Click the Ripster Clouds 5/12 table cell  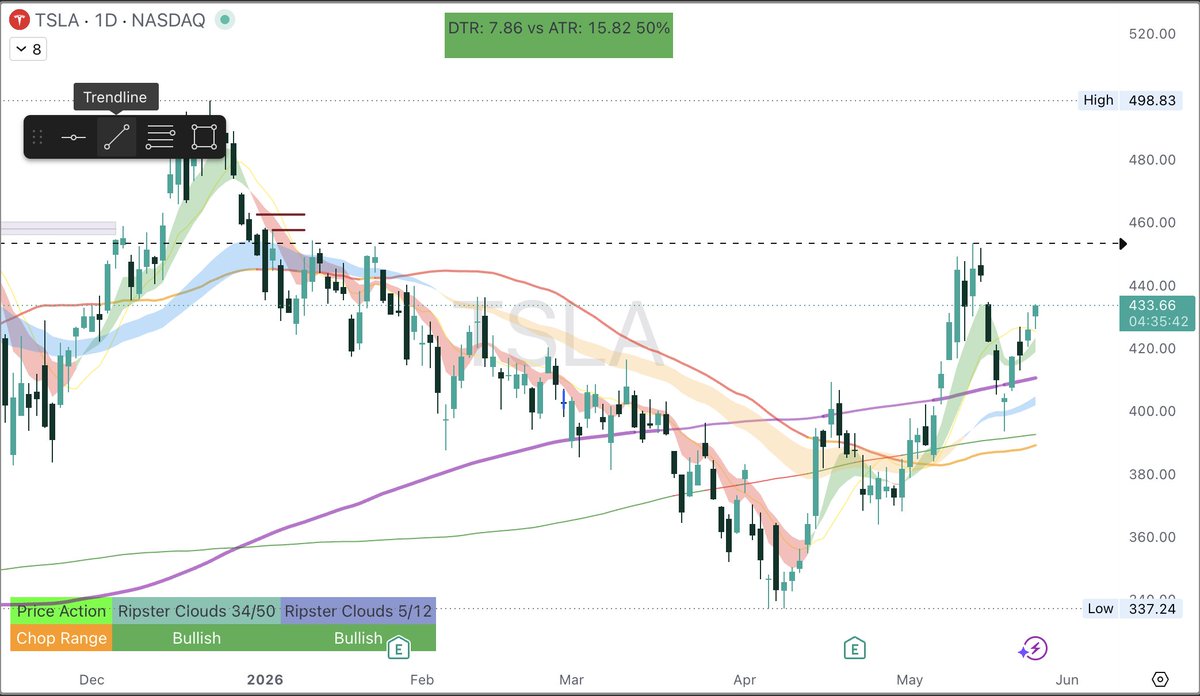coord(358,612)
